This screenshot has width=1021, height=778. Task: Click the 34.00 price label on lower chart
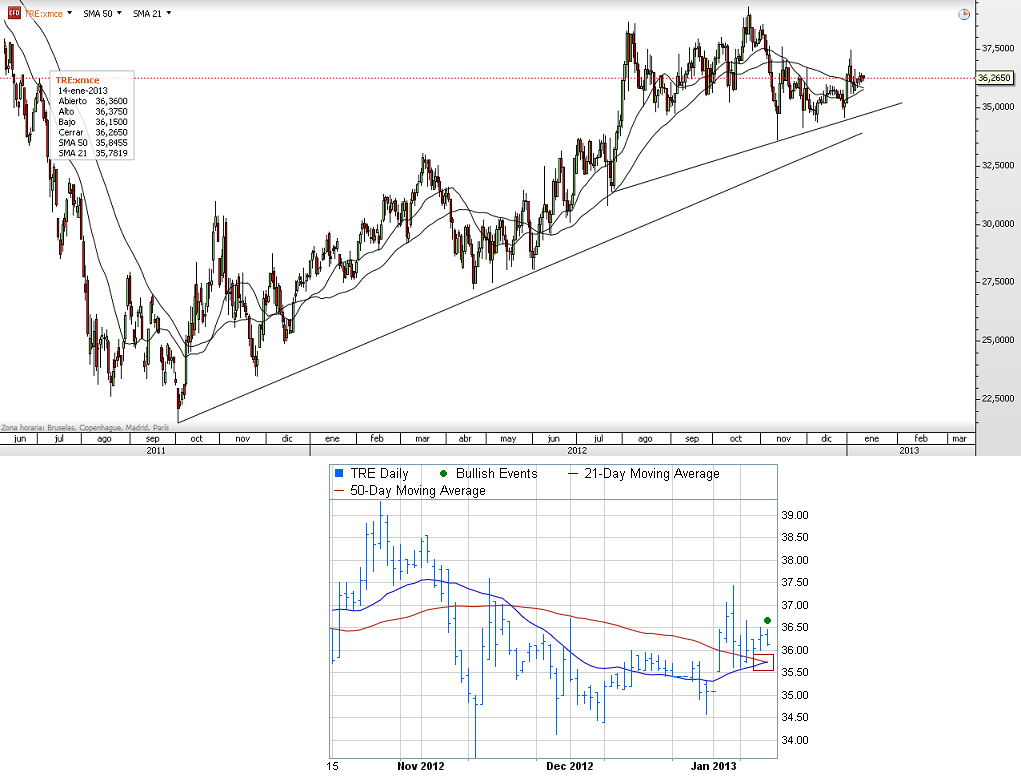[x=795, y=740]
